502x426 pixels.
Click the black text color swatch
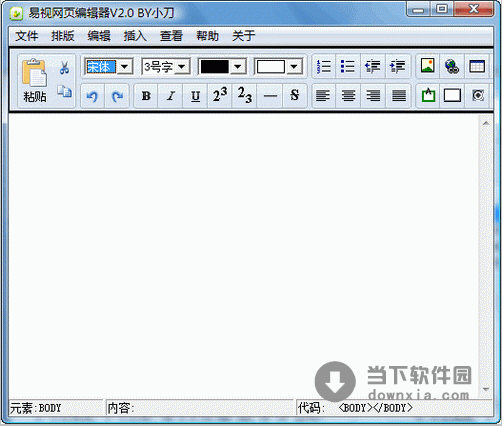(214, 67)
